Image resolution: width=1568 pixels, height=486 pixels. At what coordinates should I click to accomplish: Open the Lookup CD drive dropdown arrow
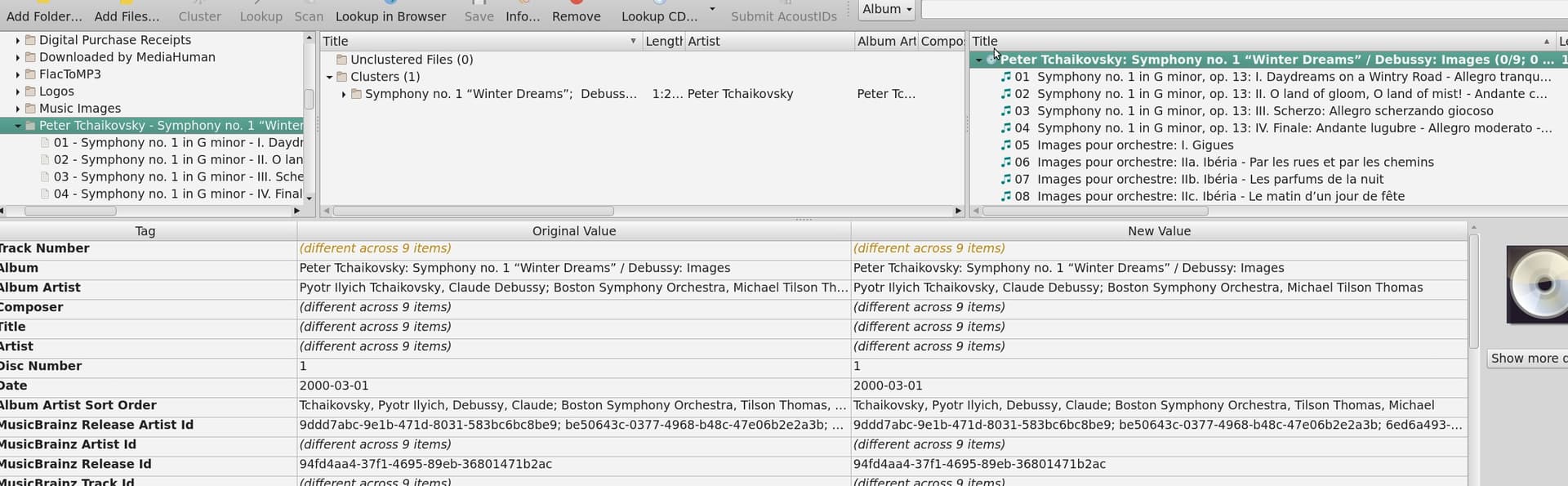click(x=712, y=9)
